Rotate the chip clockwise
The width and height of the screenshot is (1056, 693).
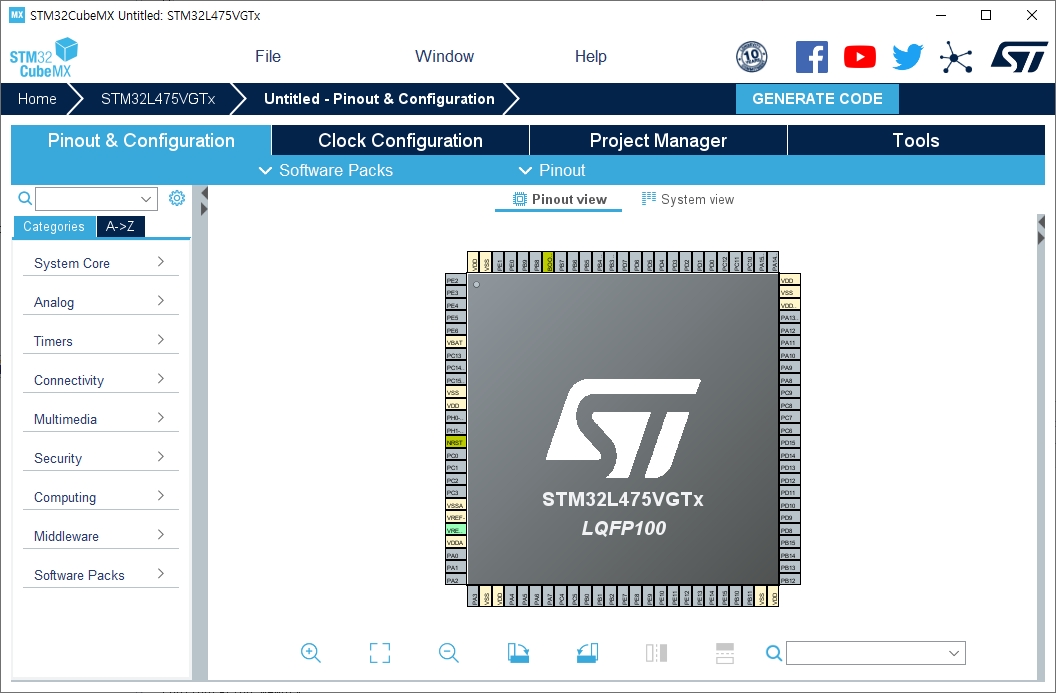(518, 653)
